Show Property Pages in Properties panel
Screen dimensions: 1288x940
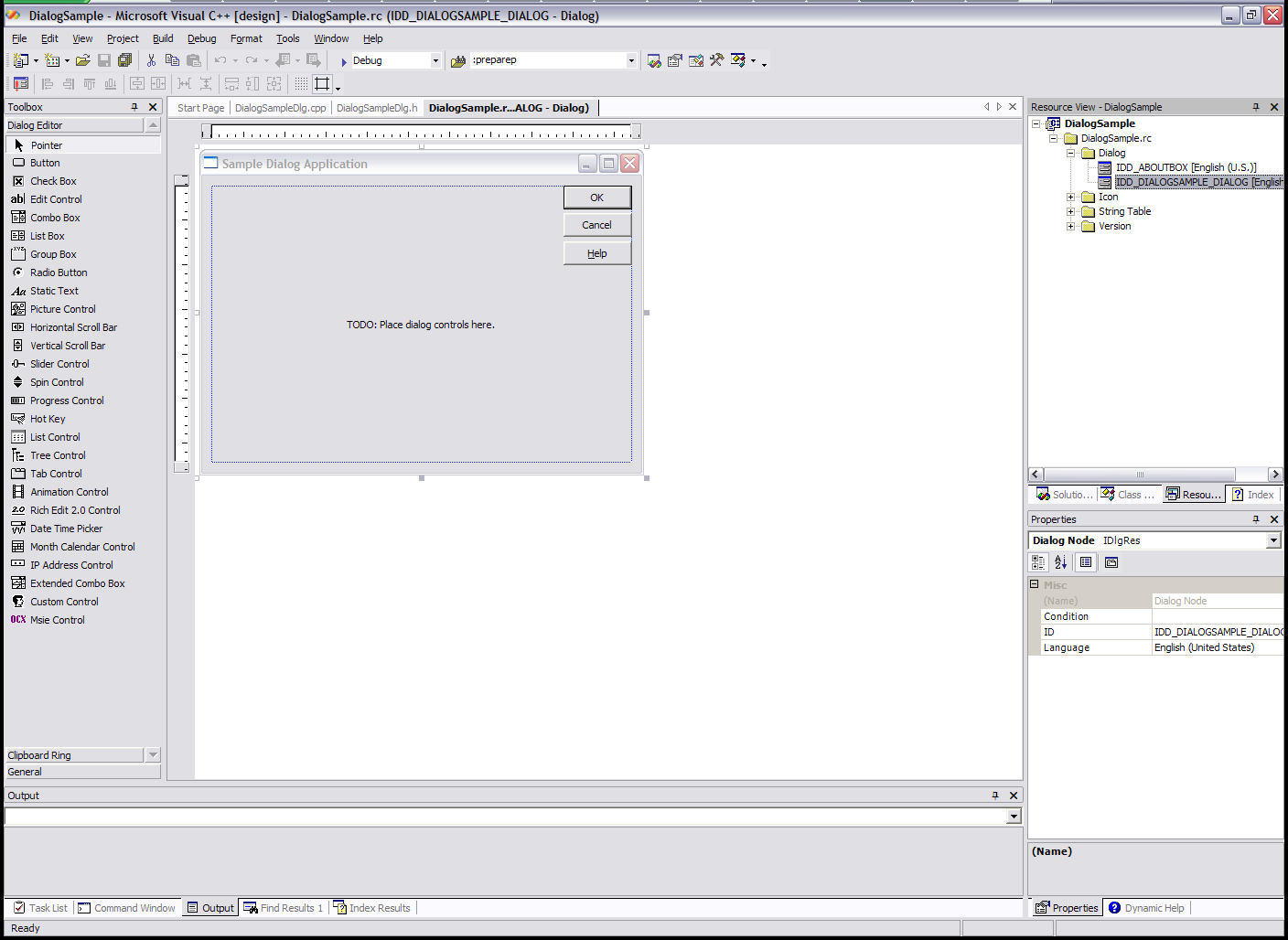pyautogui.click(x=1111, y=562)
